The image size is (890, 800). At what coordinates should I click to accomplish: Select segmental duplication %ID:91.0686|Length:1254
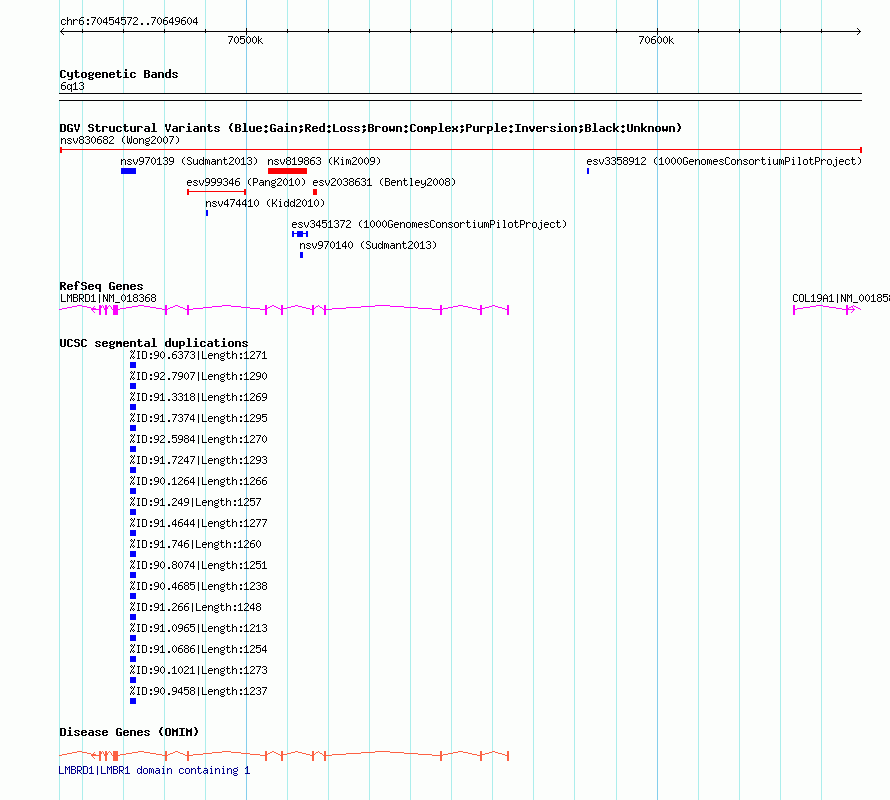198,650
